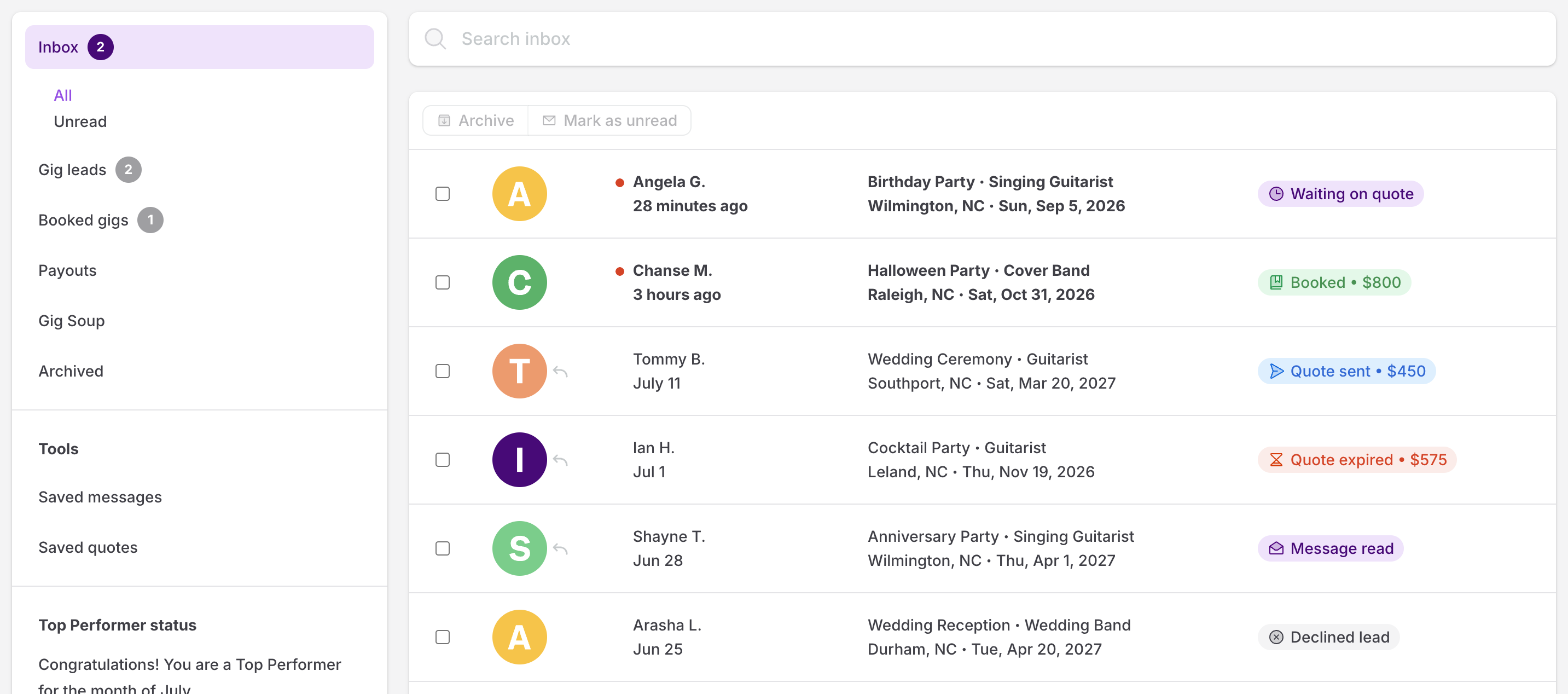The image size is (1568, 694).
Task: Tick the Ian H. message checkbox
Action: tap(443, 460)
